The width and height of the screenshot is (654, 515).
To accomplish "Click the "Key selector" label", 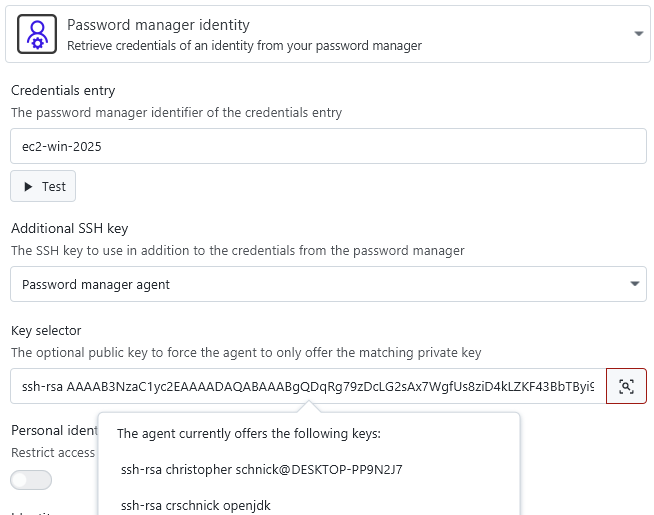I will (x=46, y=330).
